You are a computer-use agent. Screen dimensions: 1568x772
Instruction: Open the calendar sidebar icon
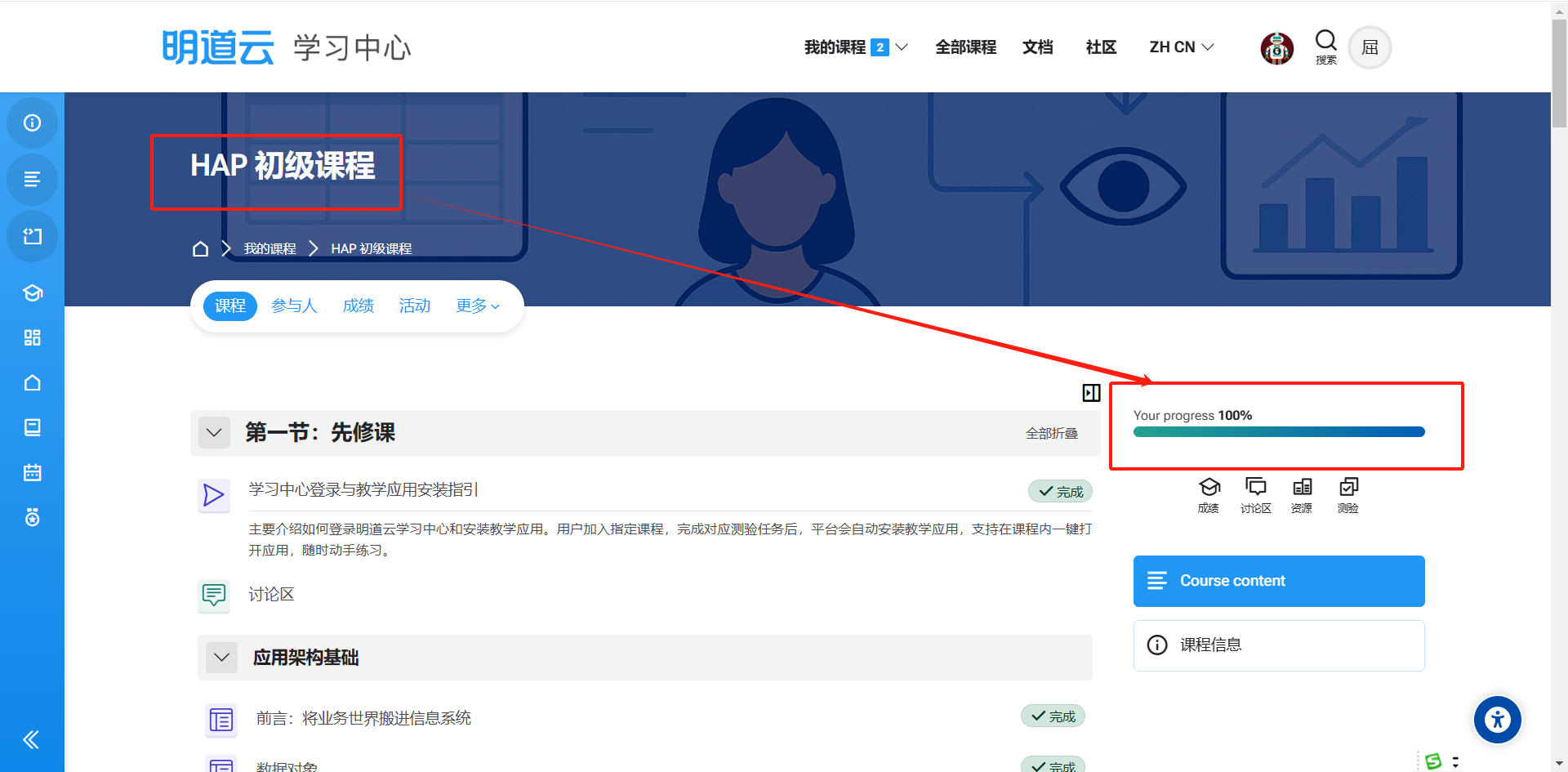click(x=33, y=472)
